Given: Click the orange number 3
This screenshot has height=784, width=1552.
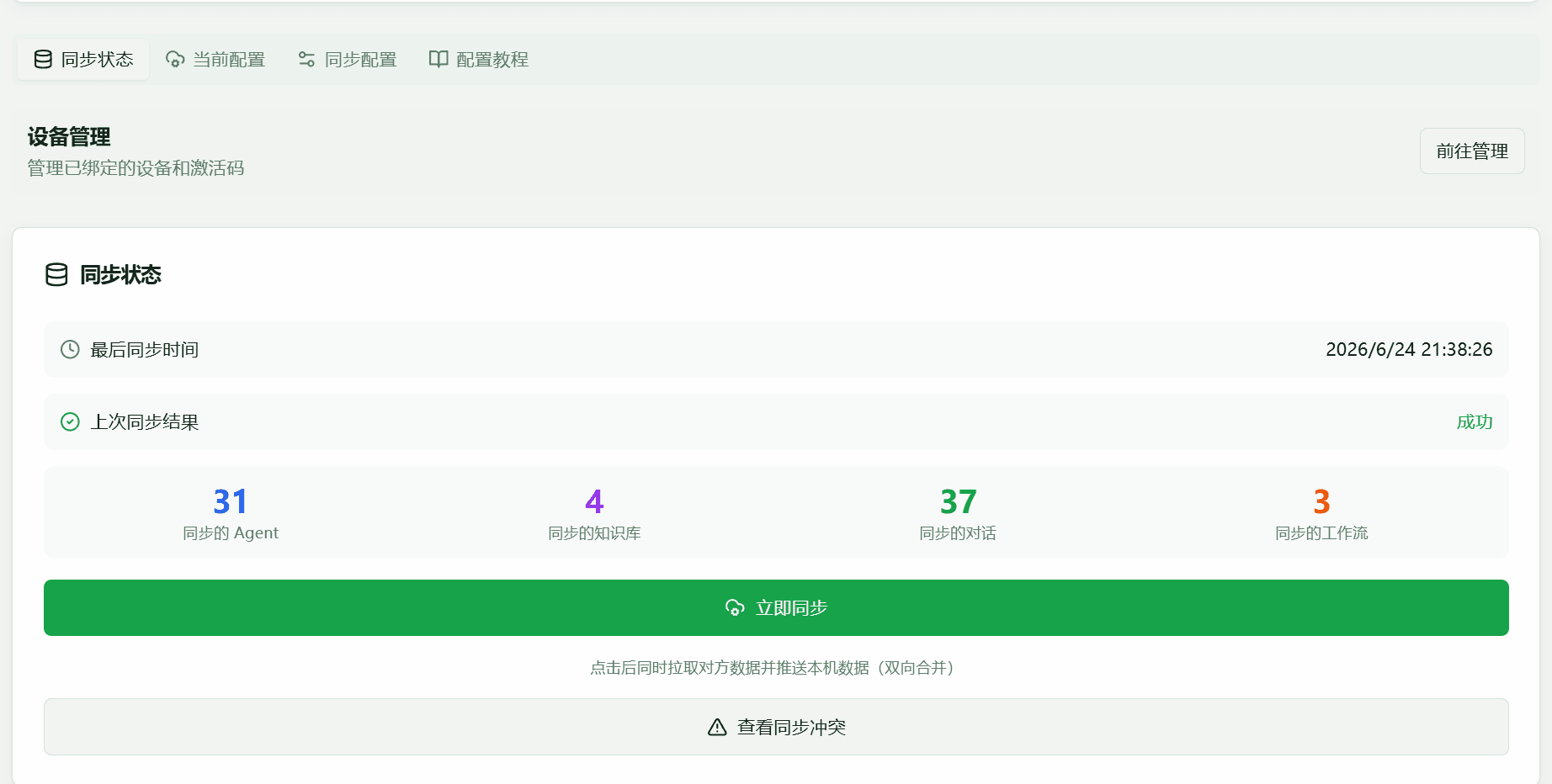Looking at the screenshot, I should pos(1321,502).
